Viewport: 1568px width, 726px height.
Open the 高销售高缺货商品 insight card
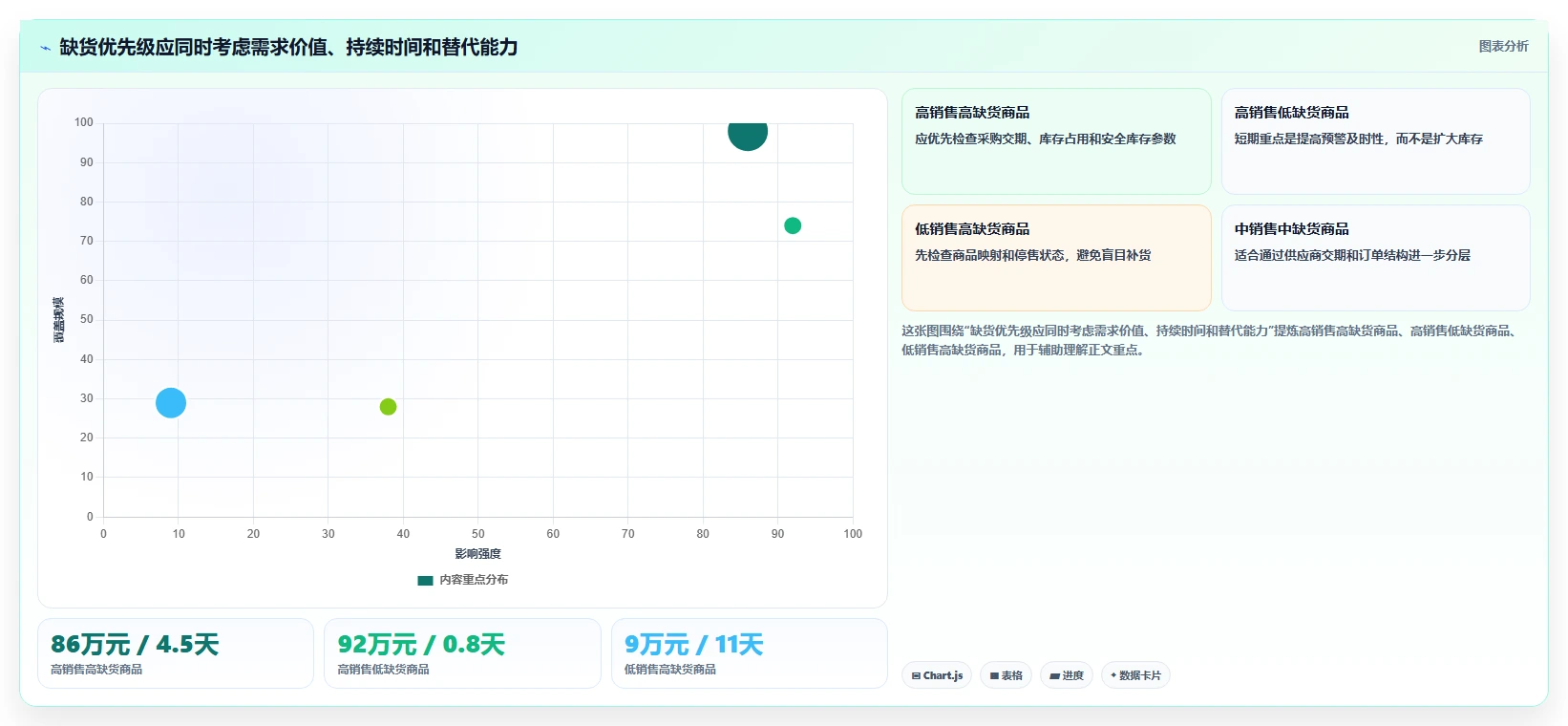[1056, 141]
